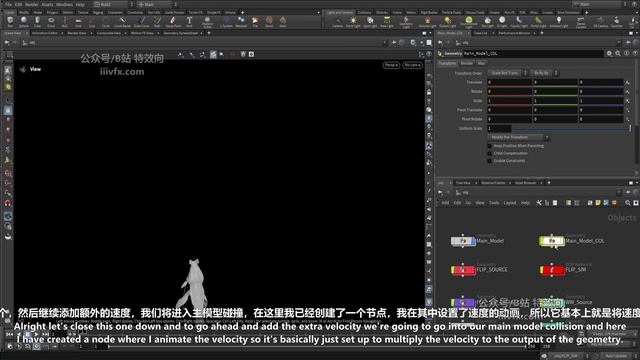Open the rotate order Rx Ry Rz dropdown
The image size is (640, 360).
click(544, 73)
